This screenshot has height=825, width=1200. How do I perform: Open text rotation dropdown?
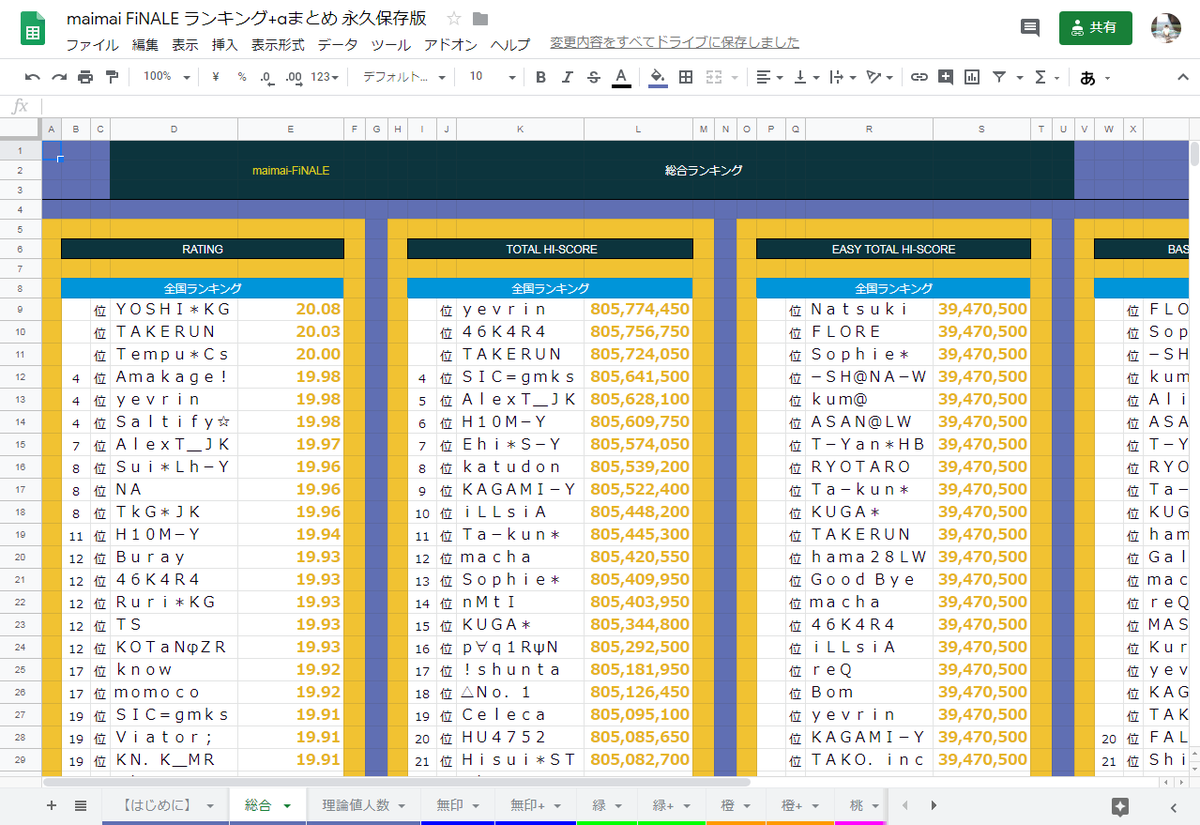[881, 77]
